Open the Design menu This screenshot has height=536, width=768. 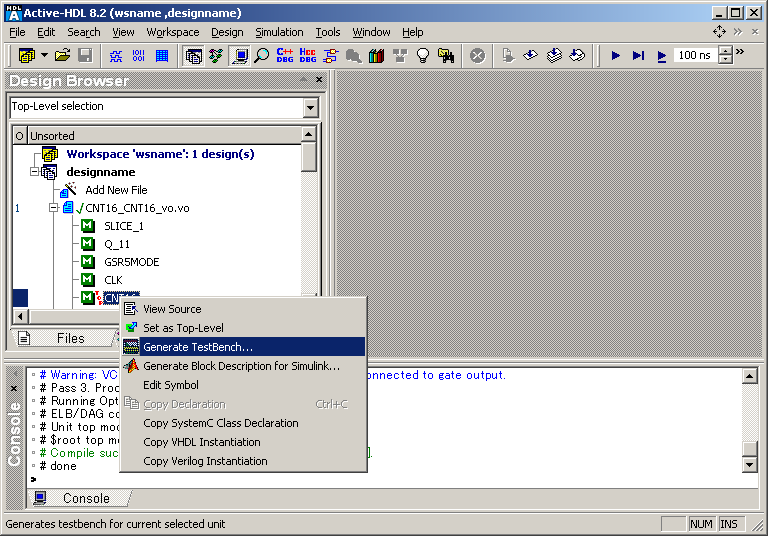point(227,32)
